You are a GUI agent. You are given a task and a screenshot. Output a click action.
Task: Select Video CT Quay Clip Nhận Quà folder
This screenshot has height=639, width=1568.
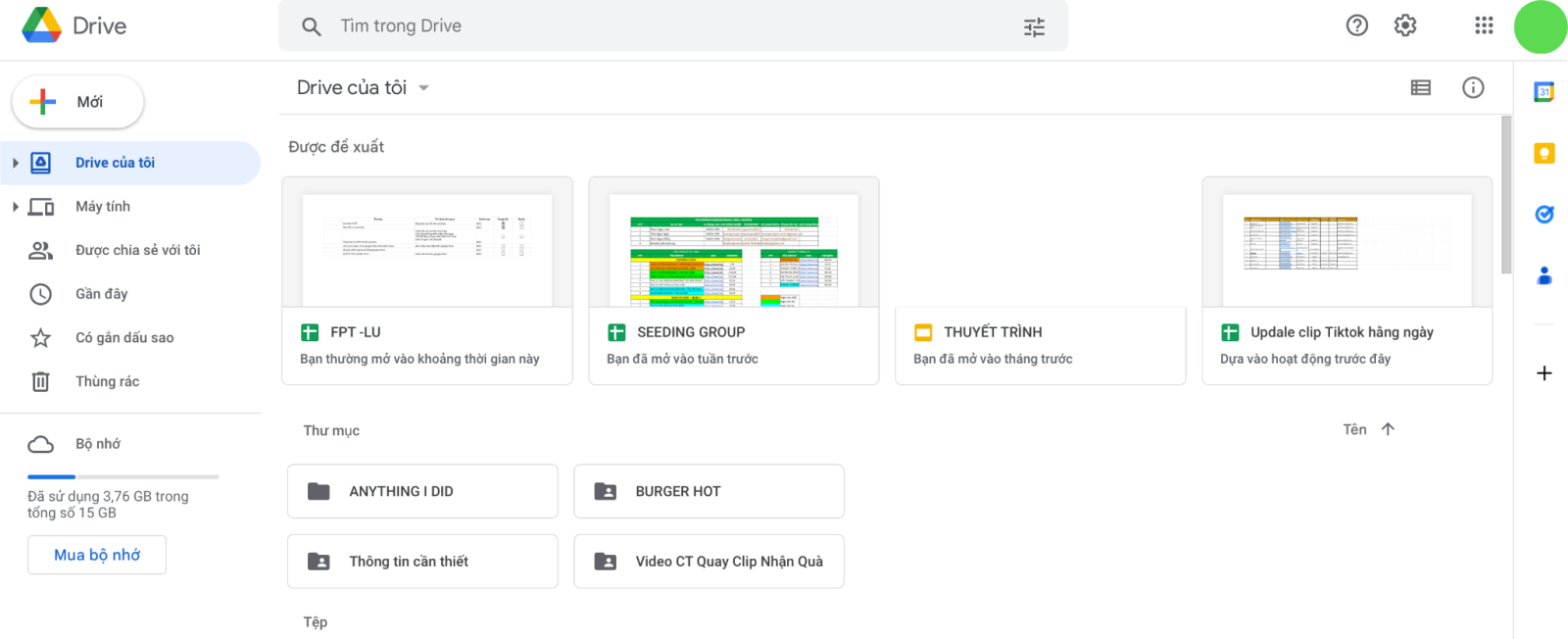pos(709,562)
